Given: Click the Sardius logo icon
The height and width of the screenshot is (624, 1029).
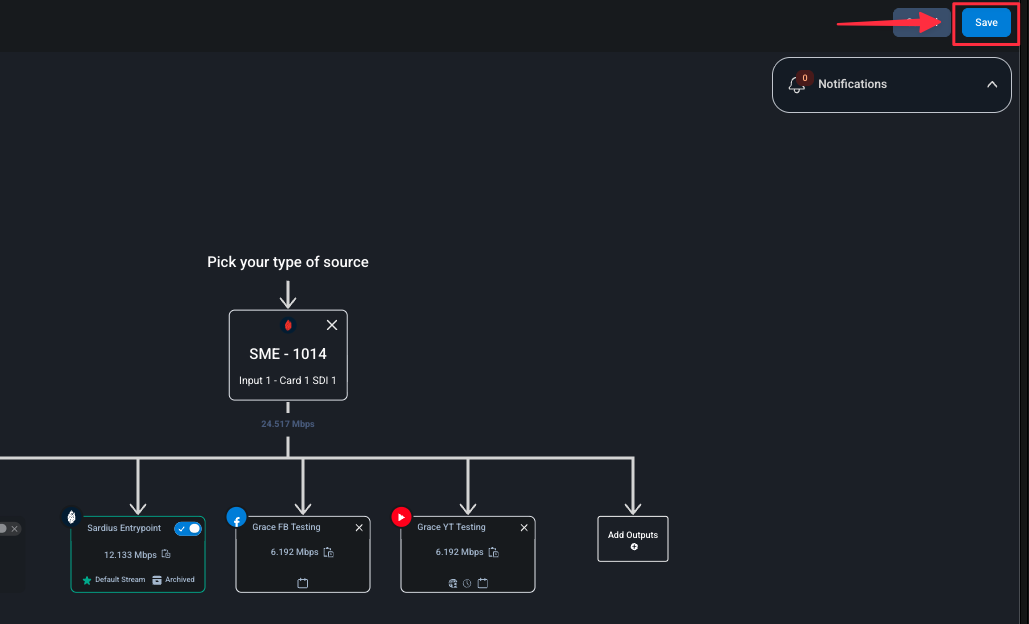Looking at the screenshot, I should [72, 517].
